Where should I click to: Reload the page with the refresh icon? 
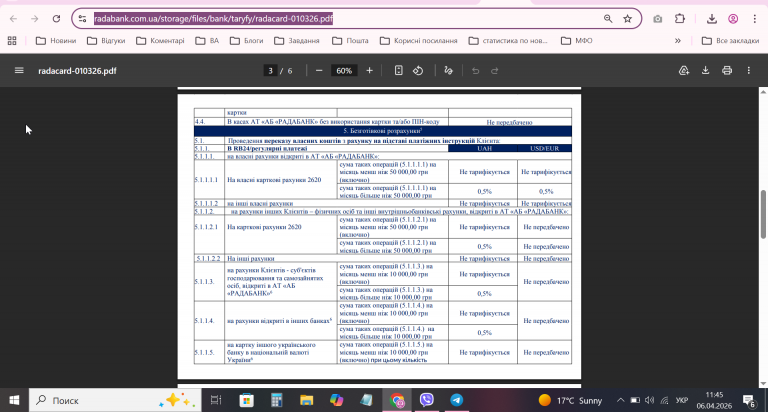(56, 19)
